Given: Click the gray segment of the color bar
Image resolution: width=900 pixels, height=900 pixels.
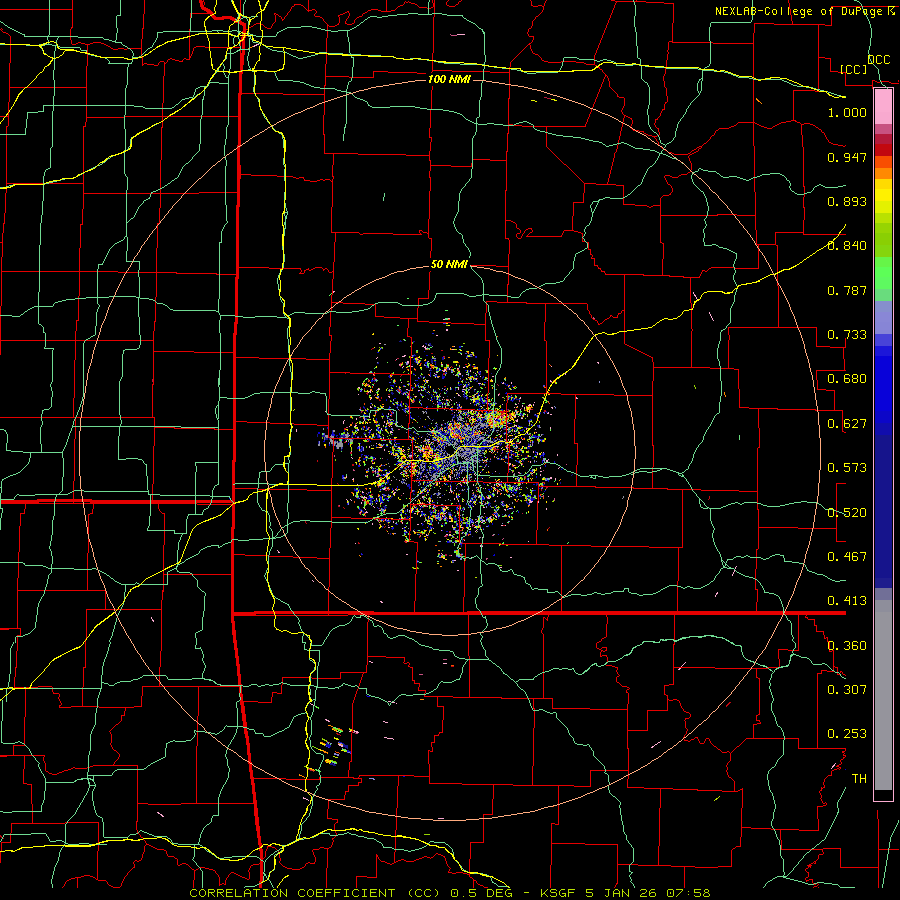Looking at the screenshot, I should tap(883, 695).
